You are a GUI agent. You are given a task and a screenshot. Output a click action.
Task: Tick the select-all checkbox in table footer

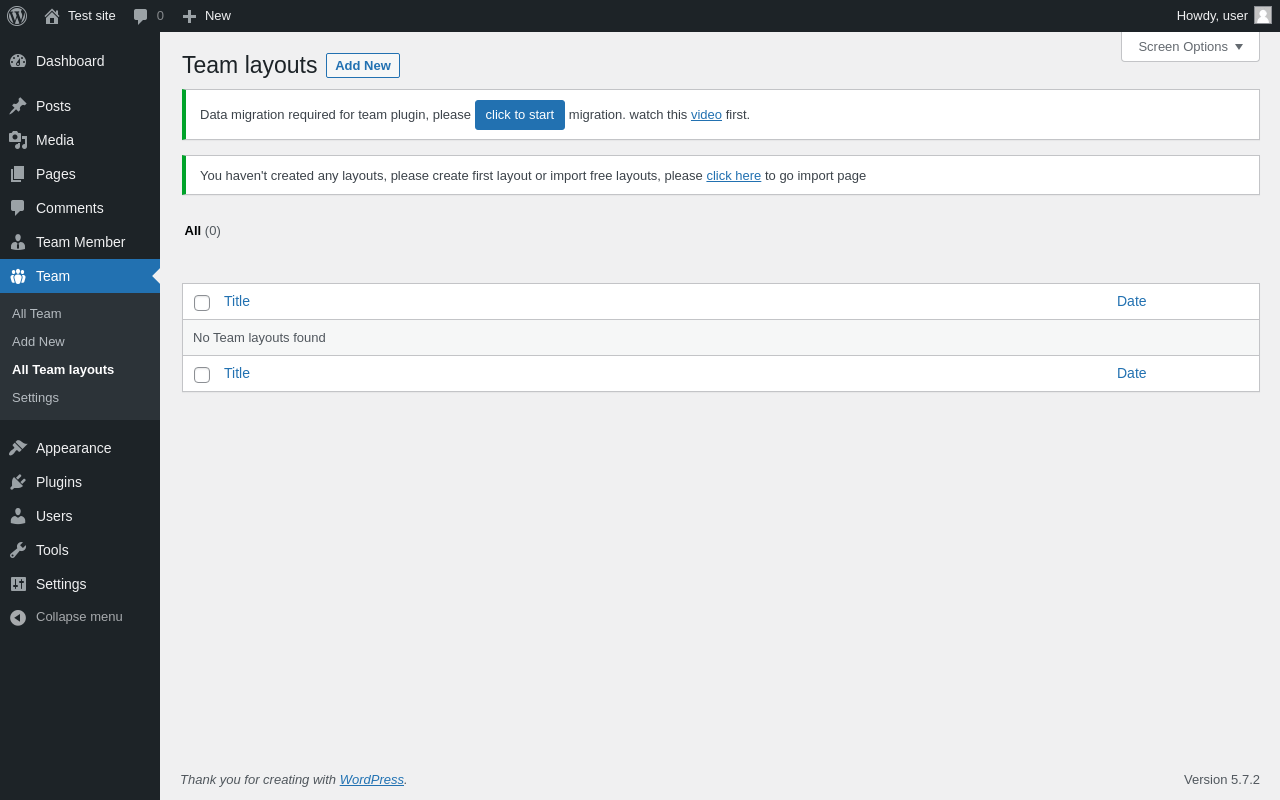pyautogui.click(x=202, y=375)
